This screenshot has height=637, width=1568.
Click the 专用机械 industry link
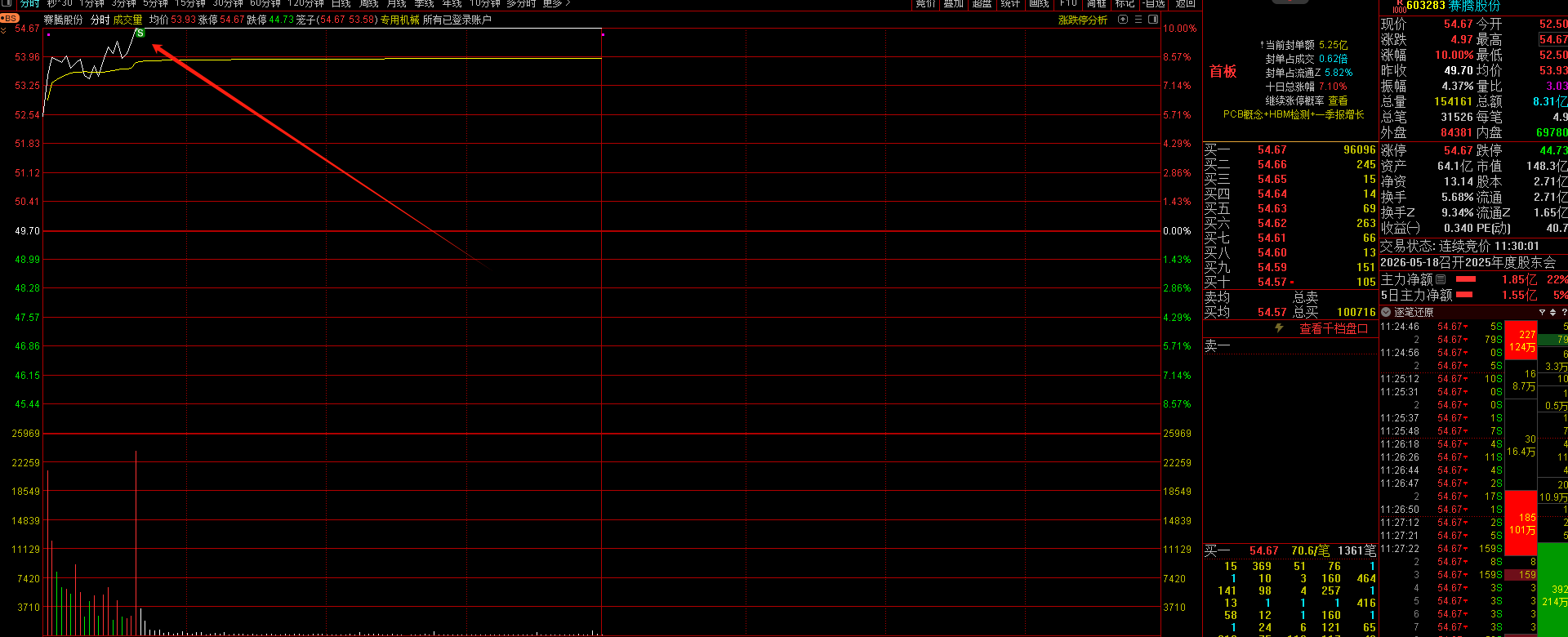(x=400, y=20)
